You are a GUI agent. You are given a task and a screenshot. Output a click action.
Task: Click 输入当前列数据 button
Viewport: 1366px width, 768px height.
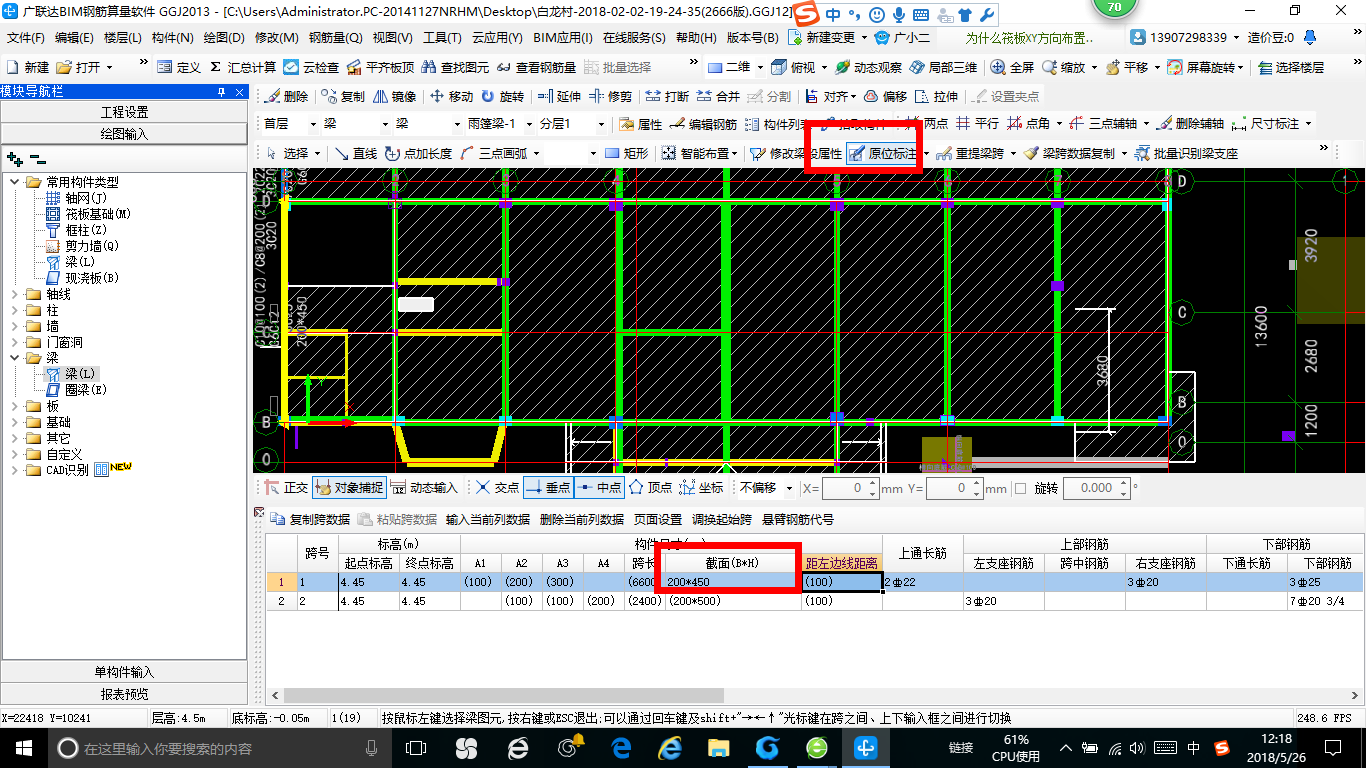pos(488,519)
